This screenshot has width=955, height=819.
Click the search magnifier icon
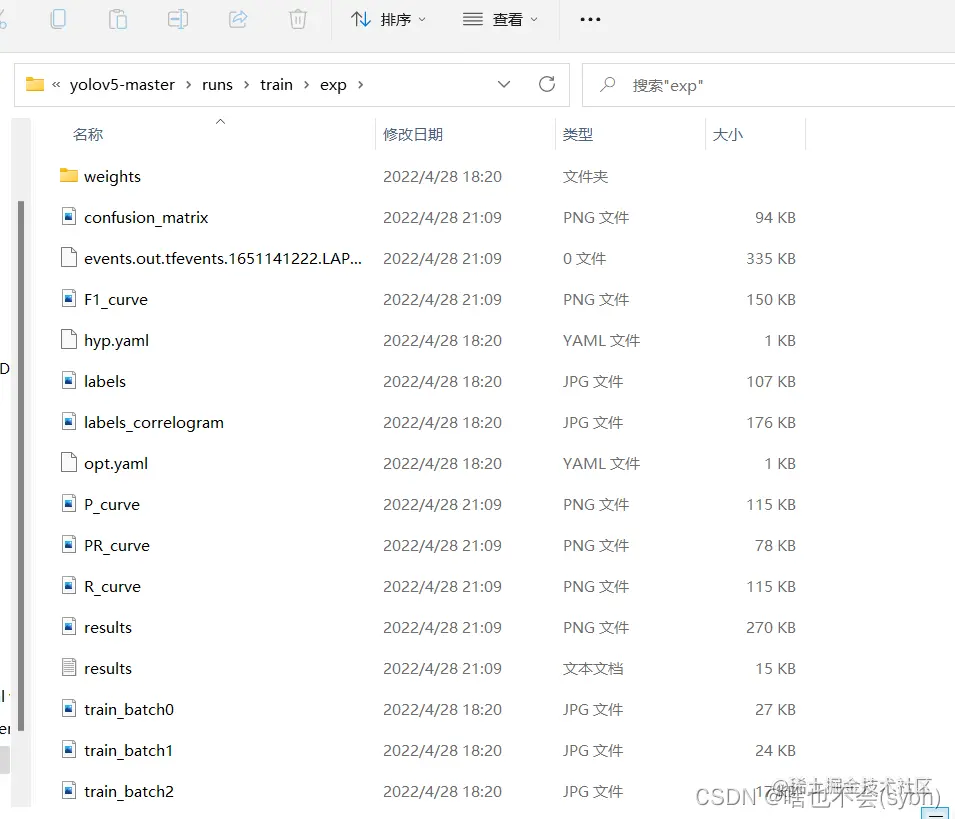pos(607,85)
